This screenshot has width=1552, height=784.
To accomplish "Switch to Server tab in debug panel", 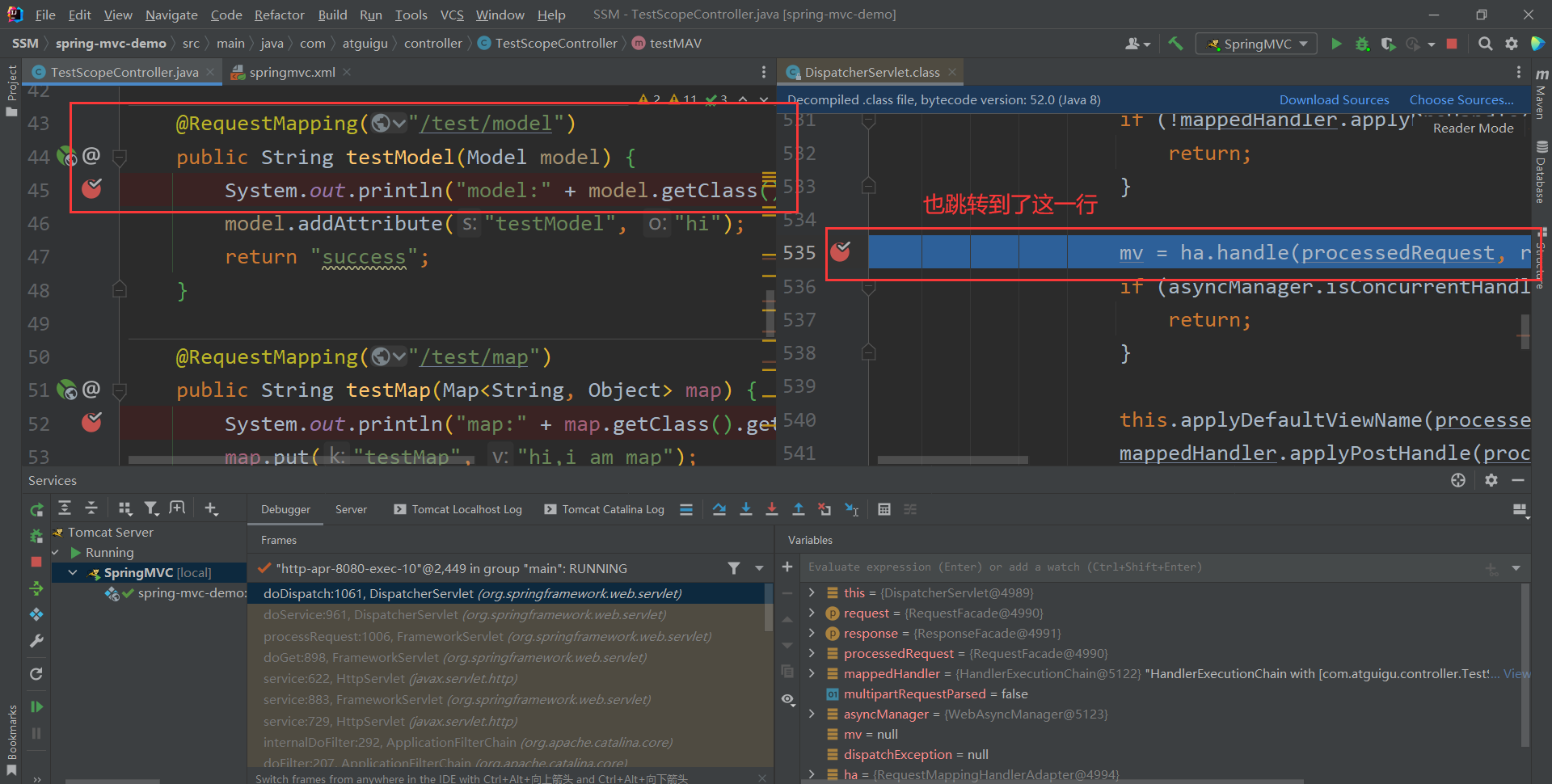I will click(x=351, y=509).
